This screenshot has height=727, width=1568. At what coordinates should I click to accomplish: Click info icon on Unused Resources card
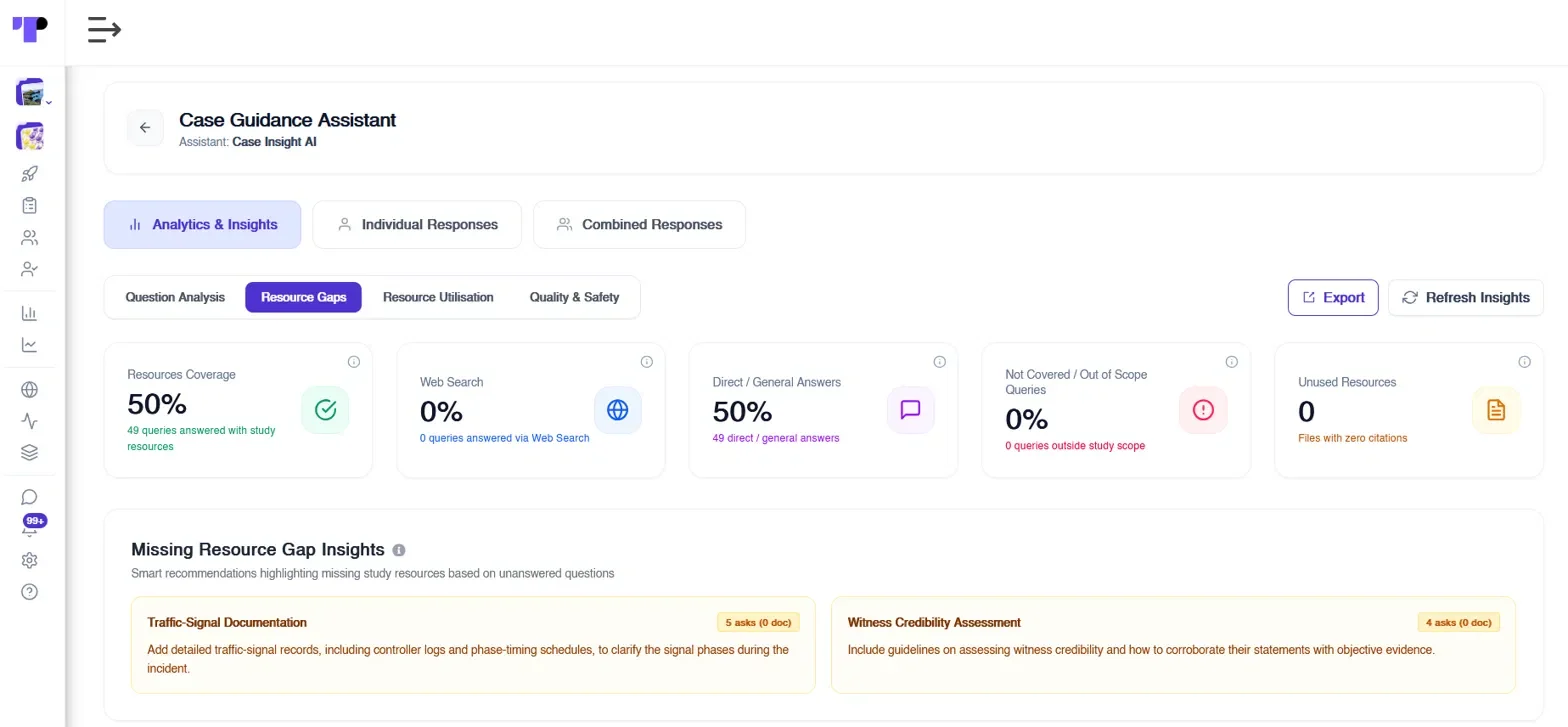point(1524,362)
